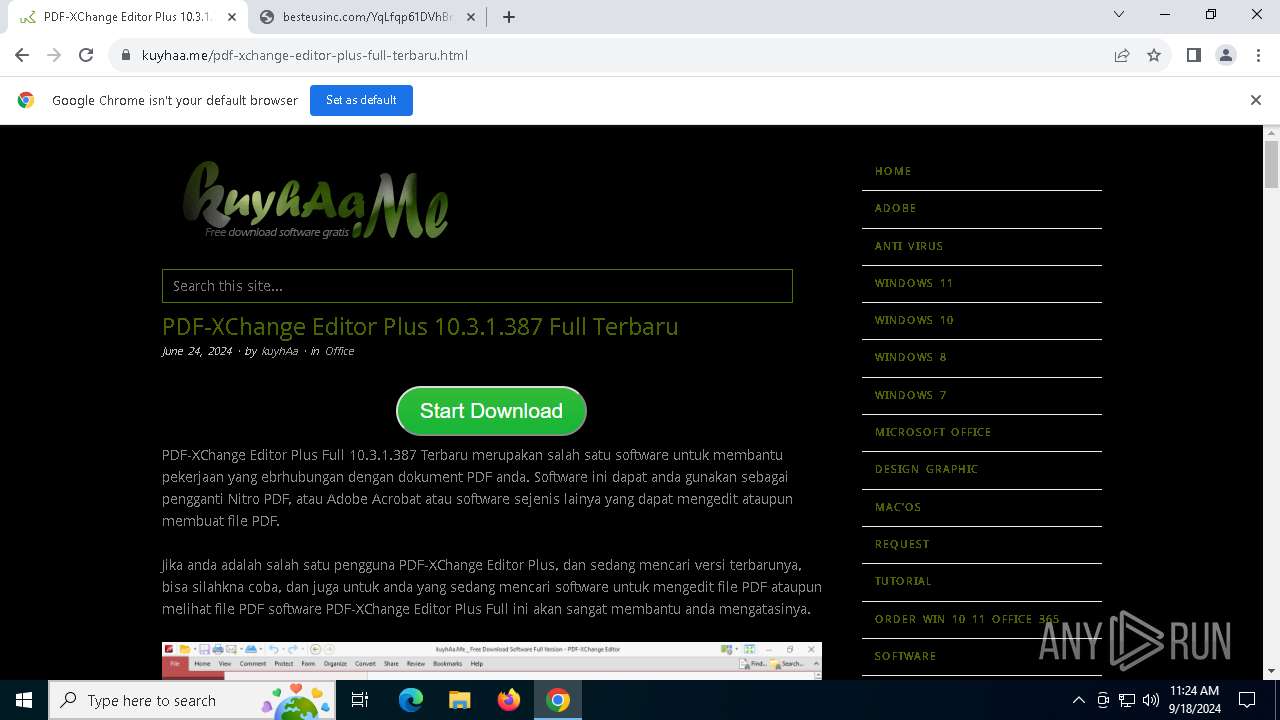The width and height of the screenshot is (1280, 720).
Task: Focus the Search this site field
Action: pos(477,286)
